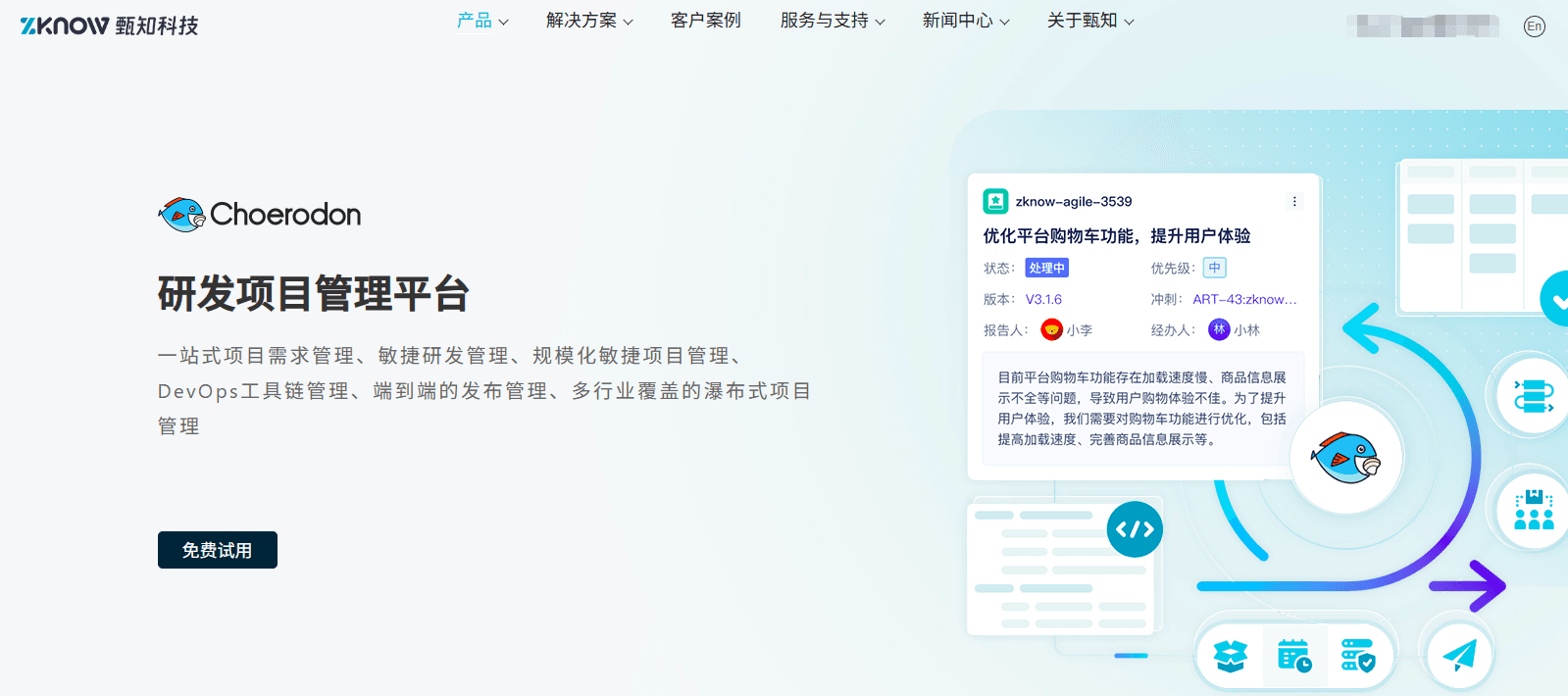1568x696 pixels.
Task: Open the 客户案例 page
Action: point(706,21)
